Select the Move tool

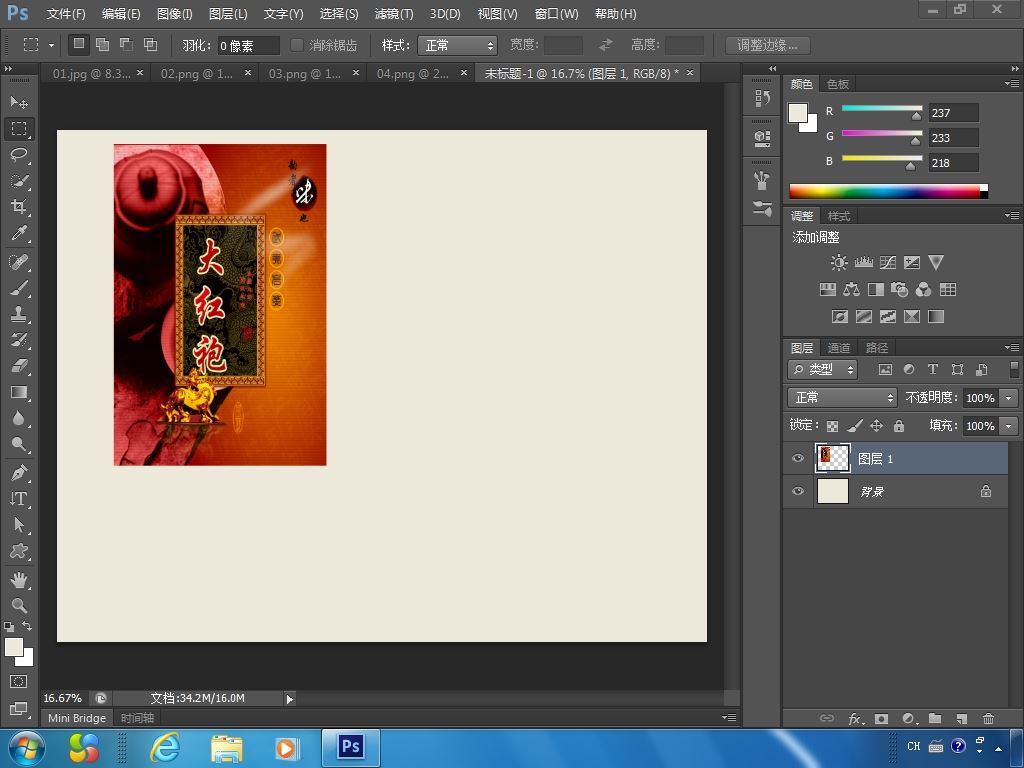[19, 103]
